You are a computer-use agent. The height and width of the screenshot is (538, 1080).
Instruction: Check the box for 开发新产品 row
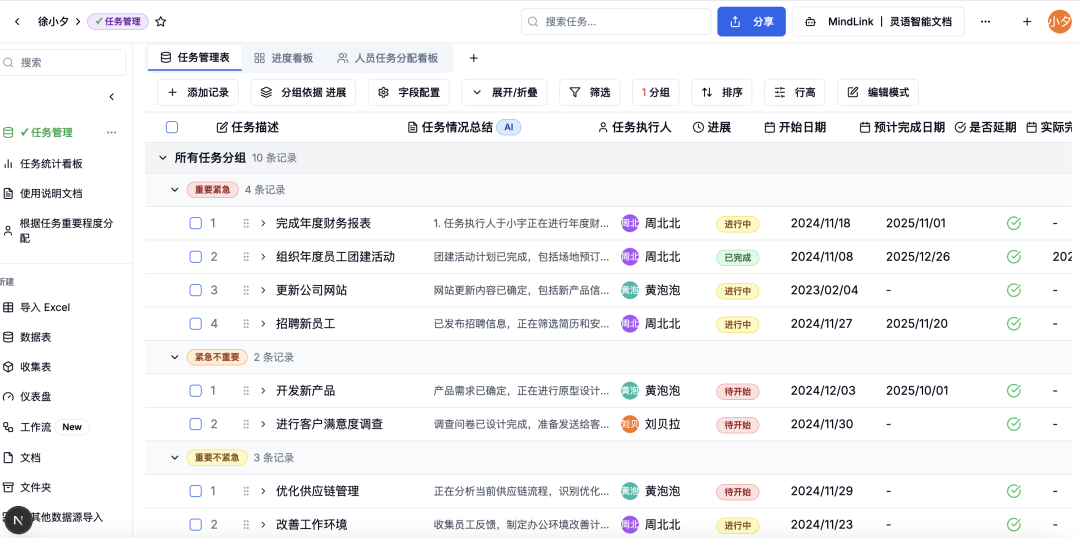(196, 391)
